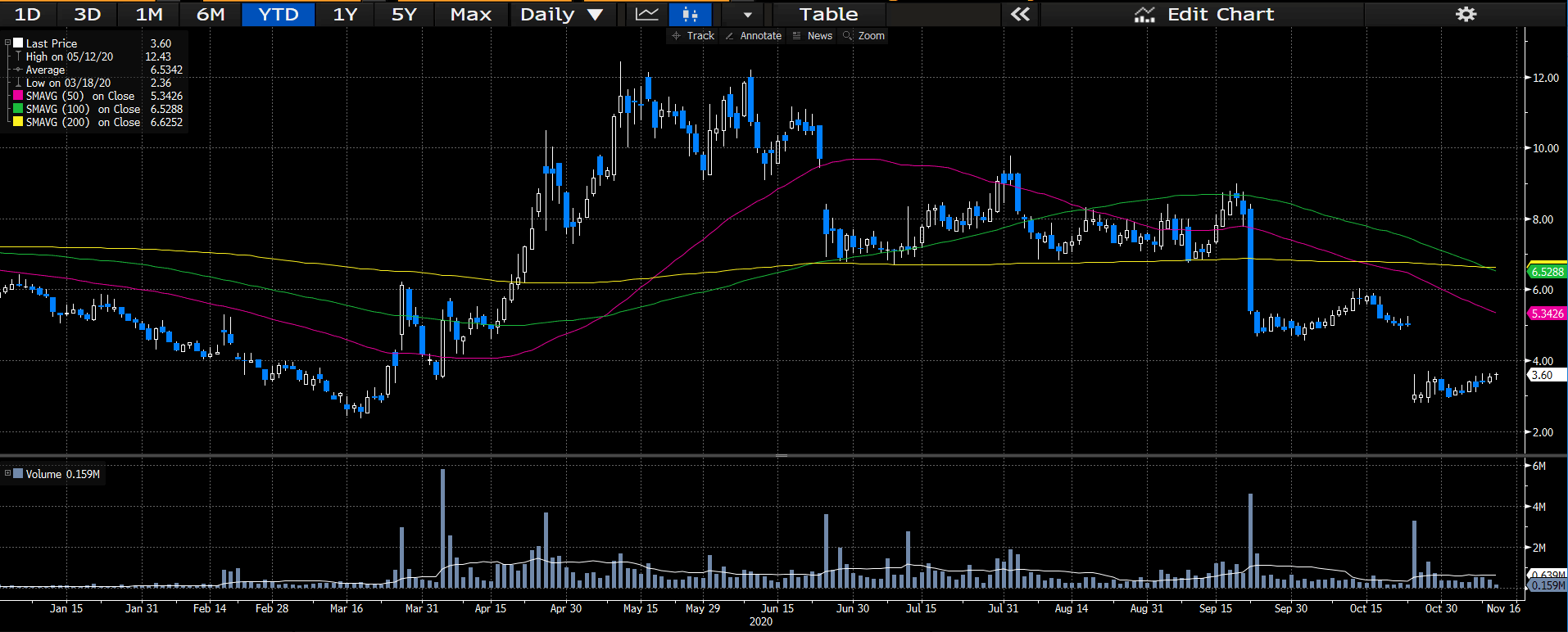This screenshot has width=1568, height=632.
Task: Click the magenta SMAVG (50) color swatch
Action: [x=18, y=96]
